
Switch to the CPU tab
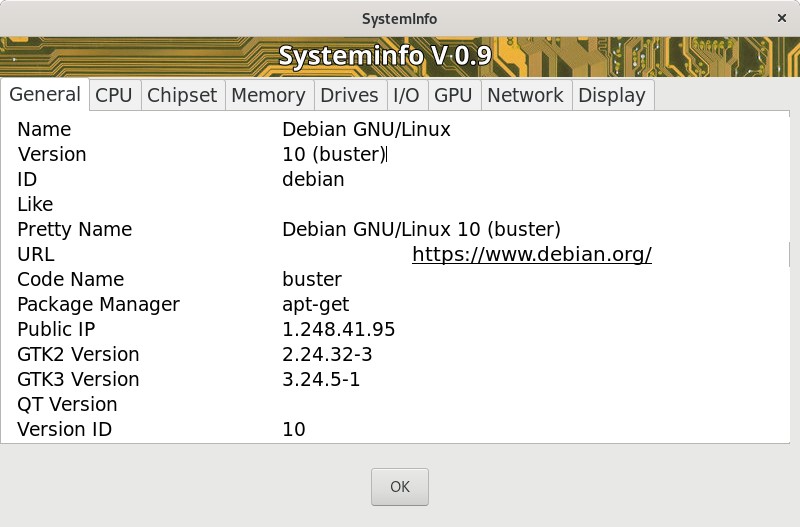(x=113, y=95)
